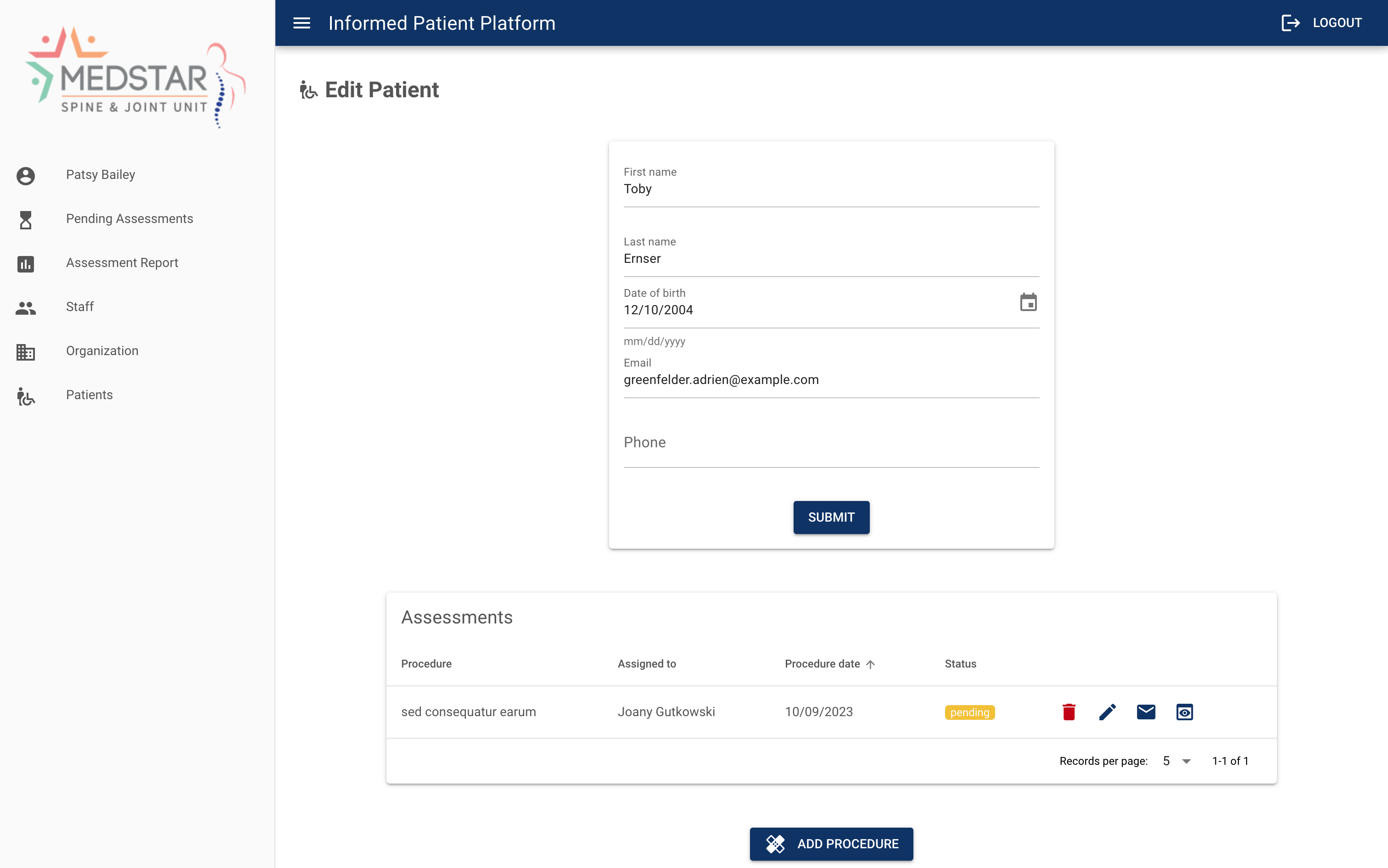
Task: Click the hourglass Pending Assessments icon
Action: [25, 220]
